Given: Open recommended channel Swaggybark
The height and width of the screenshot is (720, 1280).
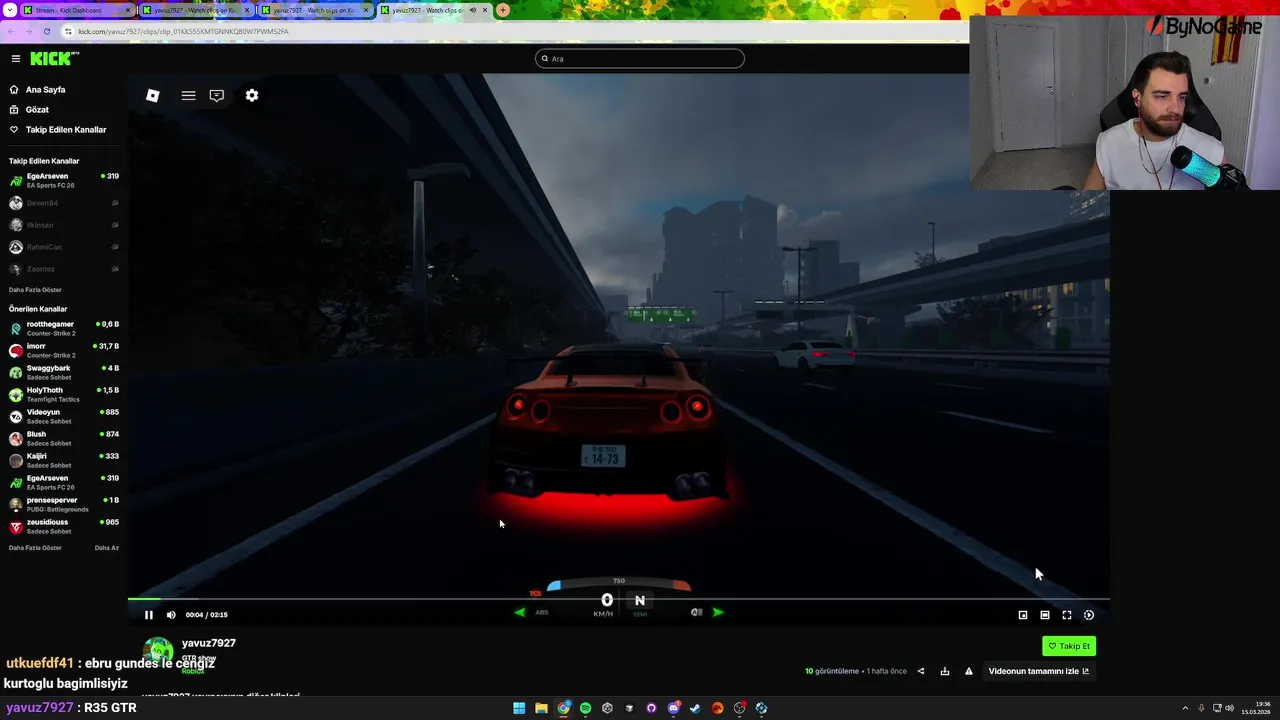Looking at the screenshot, I should click(x=64, y=372).
